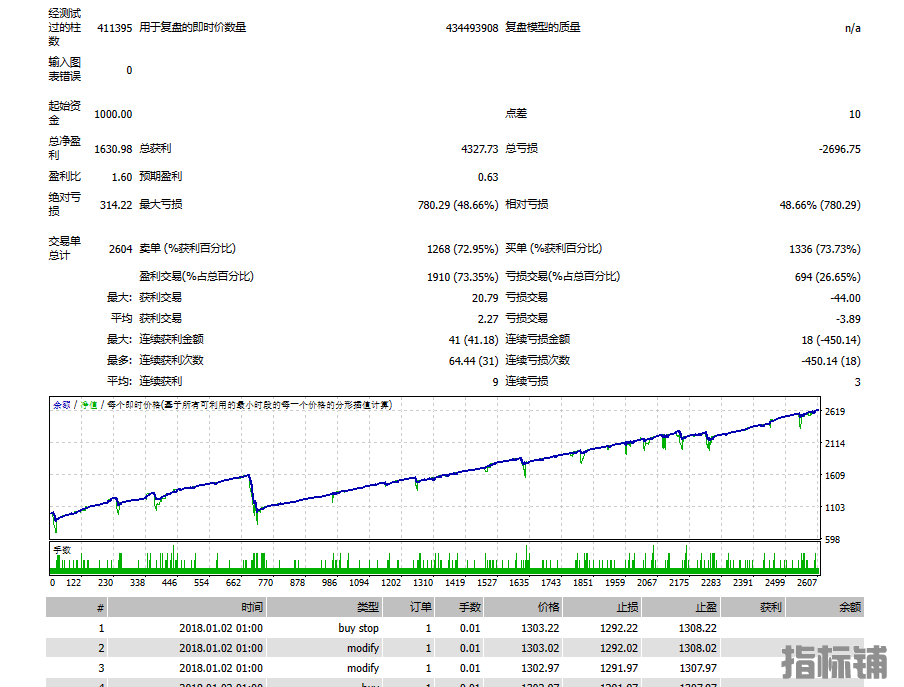The width and height of the screenshot is (904, 687).
Task: Select the 买单 (%获利百分比) label
Action: (553, 248)
